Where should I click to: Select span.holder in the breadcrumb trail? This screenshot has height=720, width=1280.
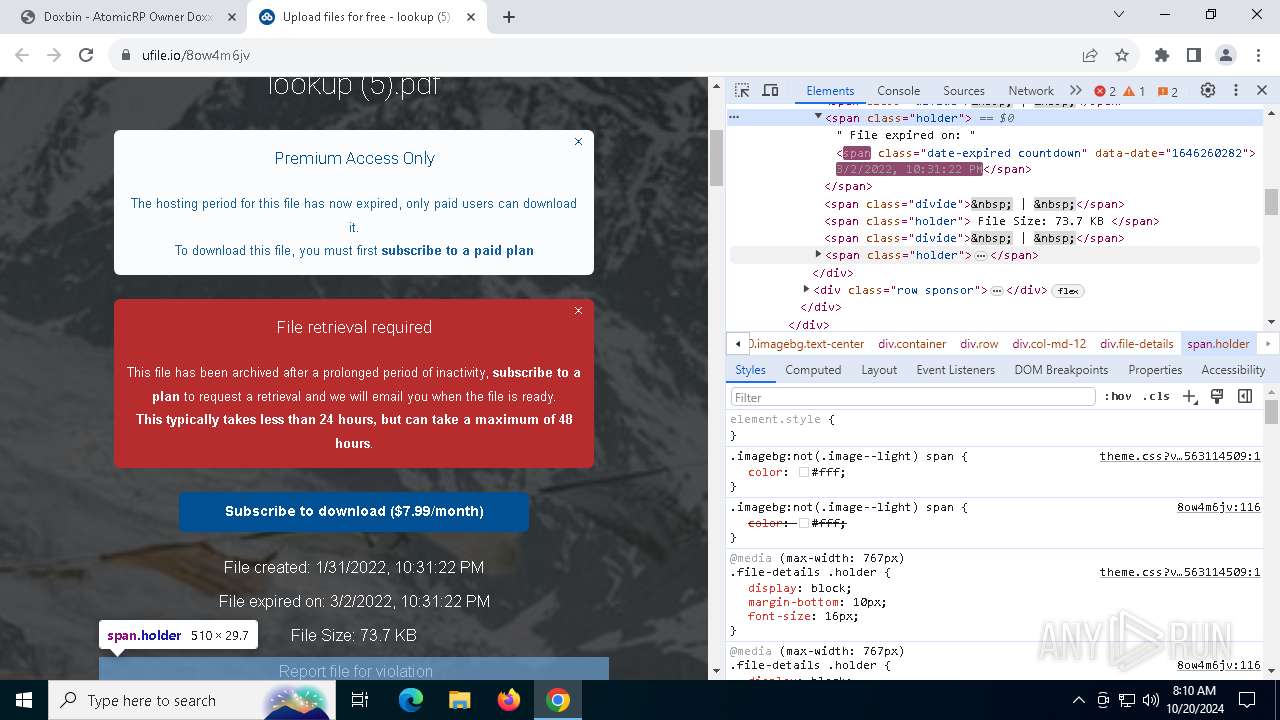(1218, 344)
